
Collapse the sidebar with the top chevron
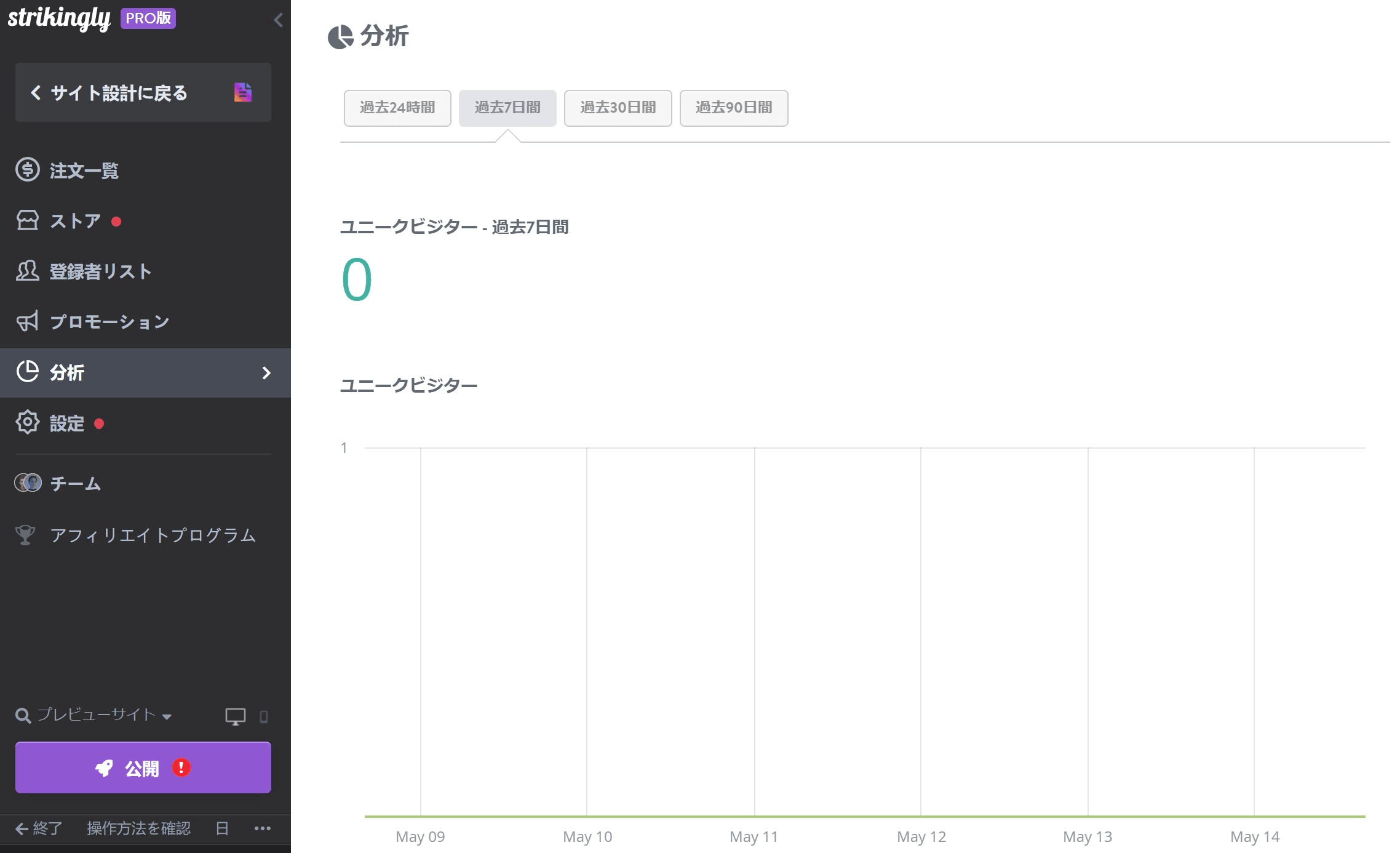(x=278, y=20)
